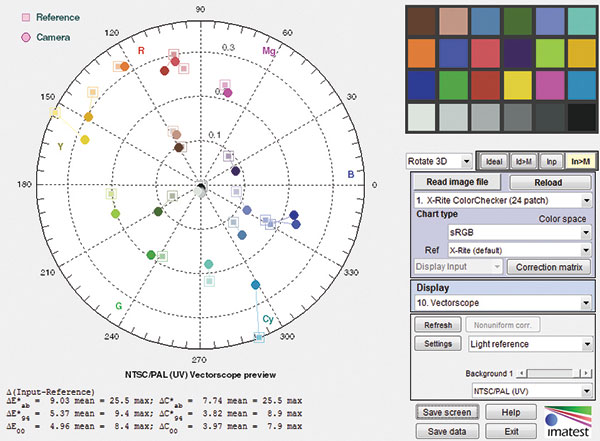Screen dimensions: 600x441
Task: Click the Imatest logo
Action: (x=567, y=421)
